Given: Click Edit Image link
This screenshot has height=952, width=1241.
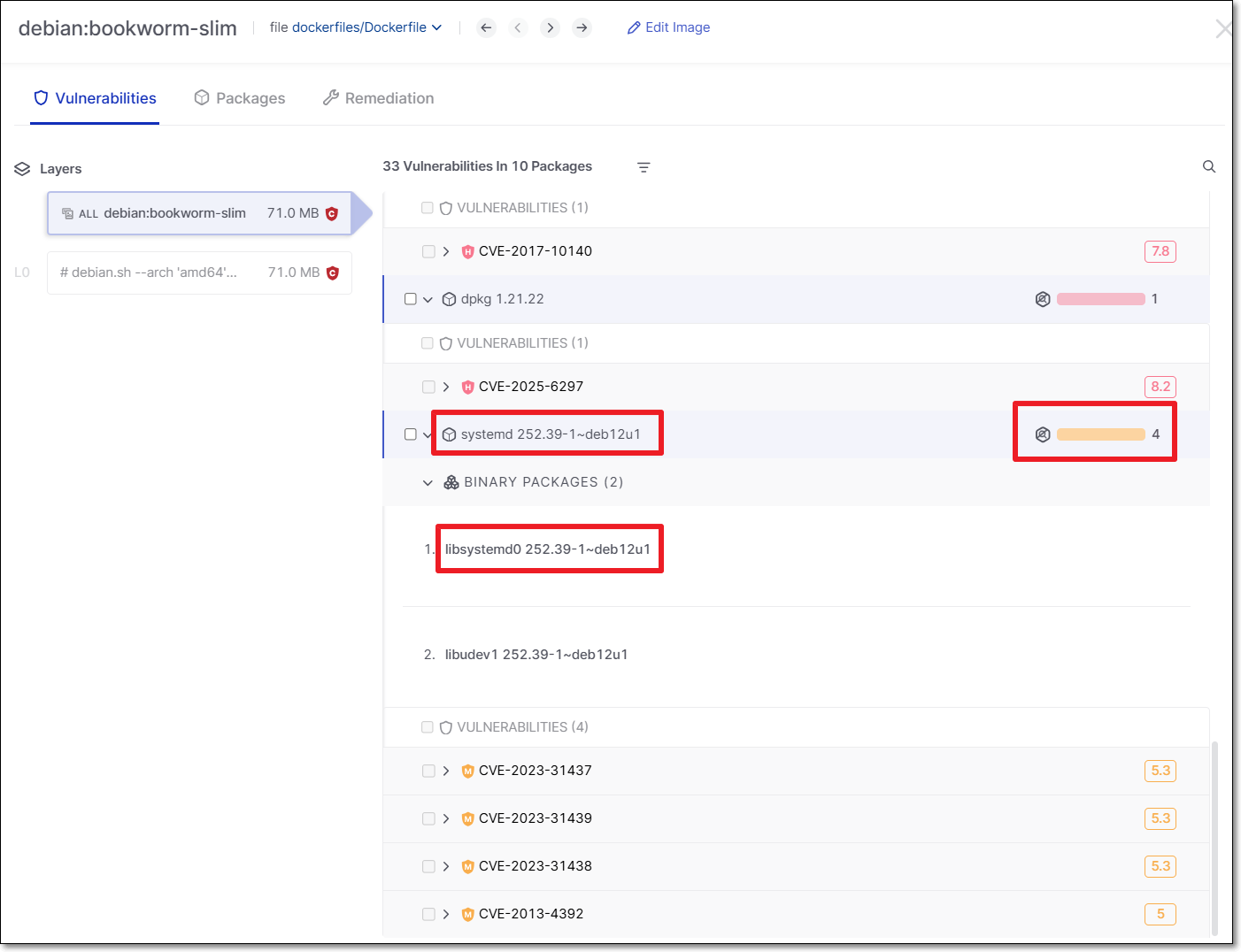Looking at the screenshot, I should (668, 27).
